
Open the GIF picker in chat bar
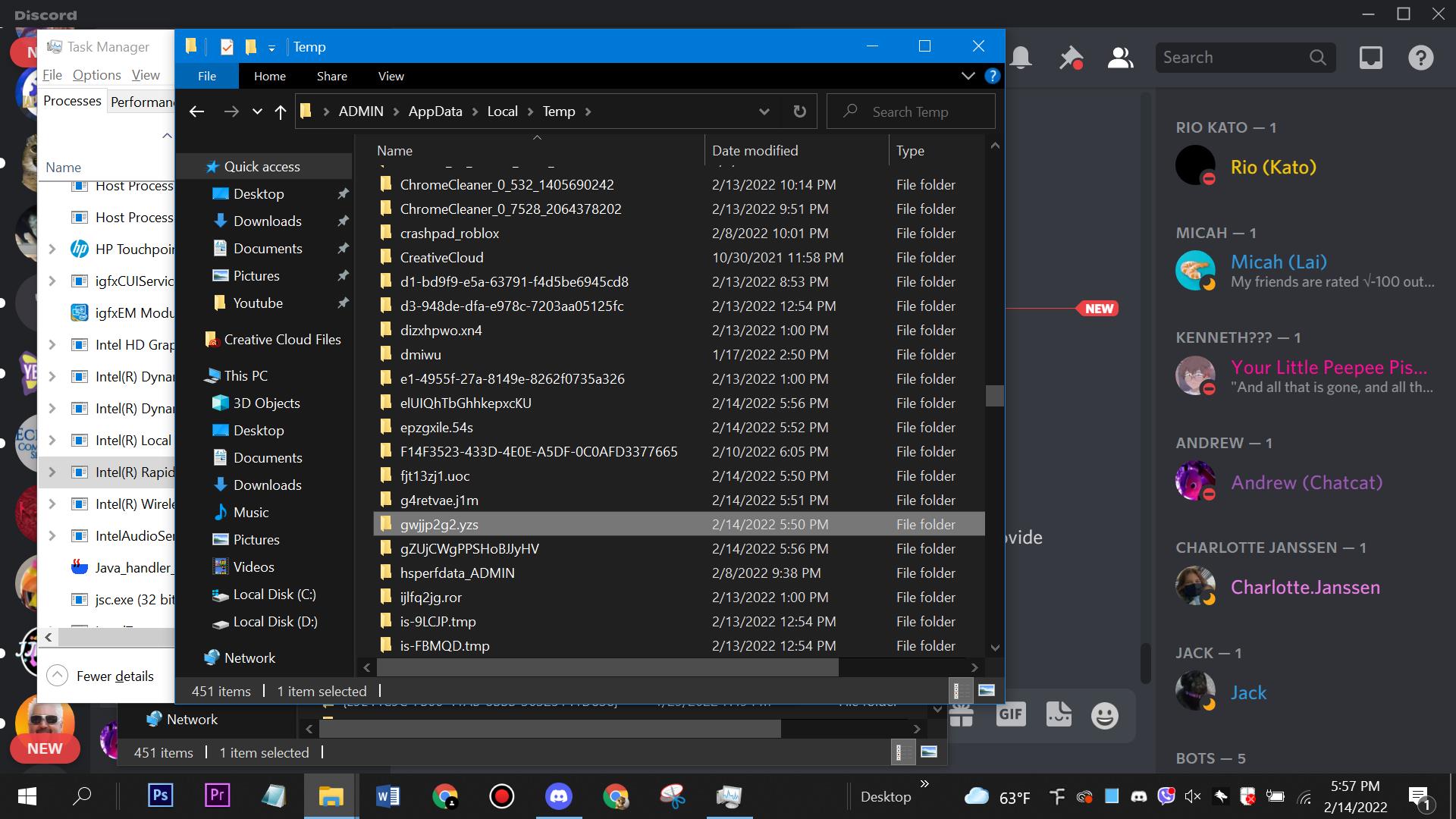[1010, 714]
